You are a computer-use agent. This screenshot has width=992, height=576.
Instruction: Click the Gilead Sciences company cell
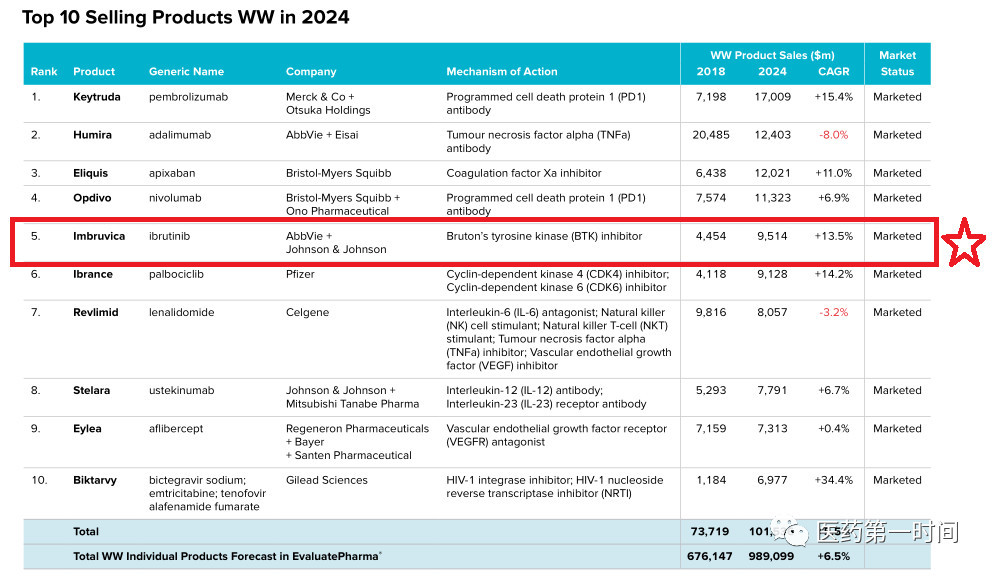tap(326, 480)
